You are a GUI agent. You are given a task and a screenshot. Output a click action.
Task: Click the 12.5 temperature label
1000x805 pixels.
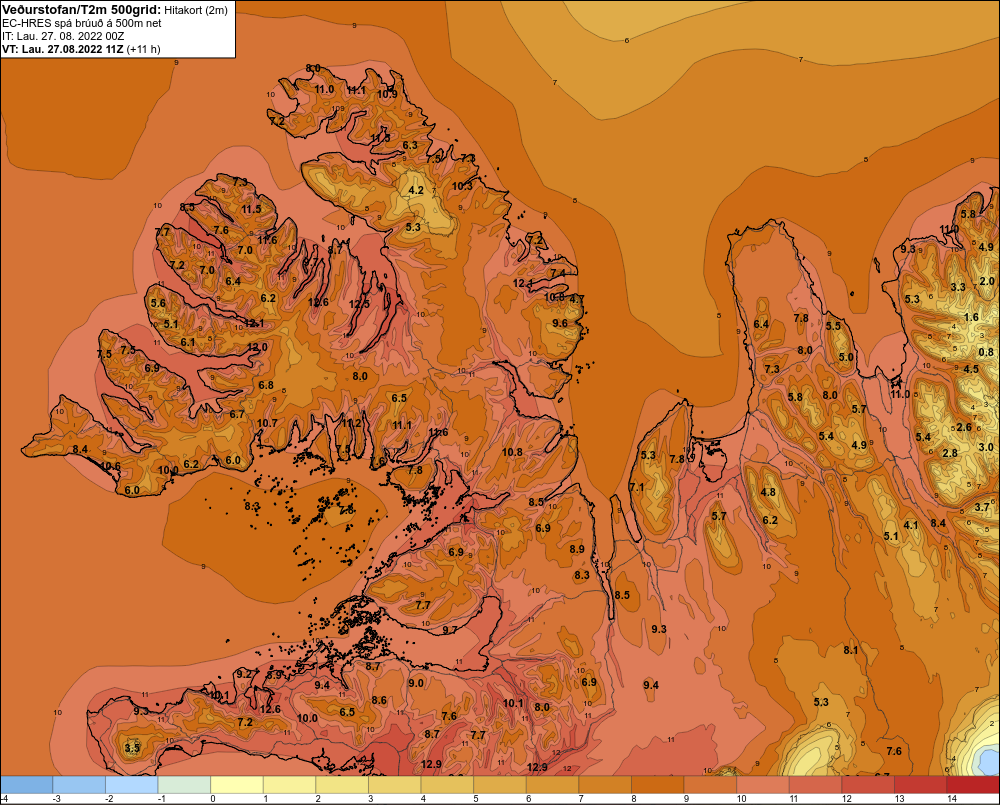click(359, 304)
